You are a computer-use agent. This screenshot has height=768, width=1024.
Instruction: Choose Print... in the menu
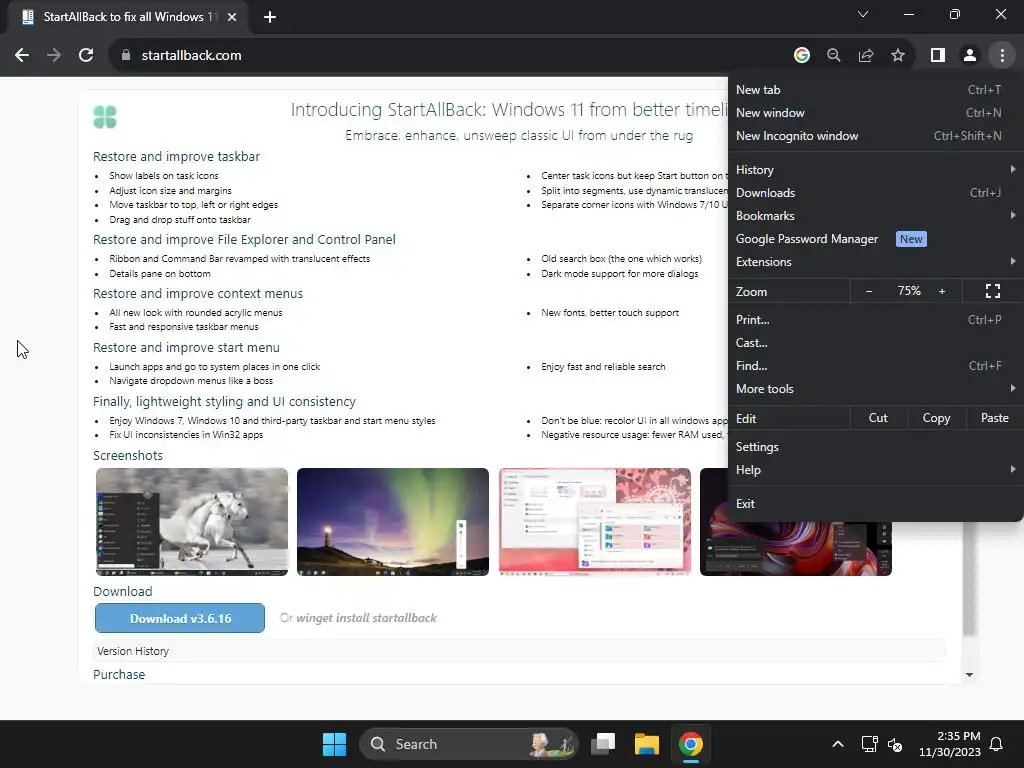[875, 320]
